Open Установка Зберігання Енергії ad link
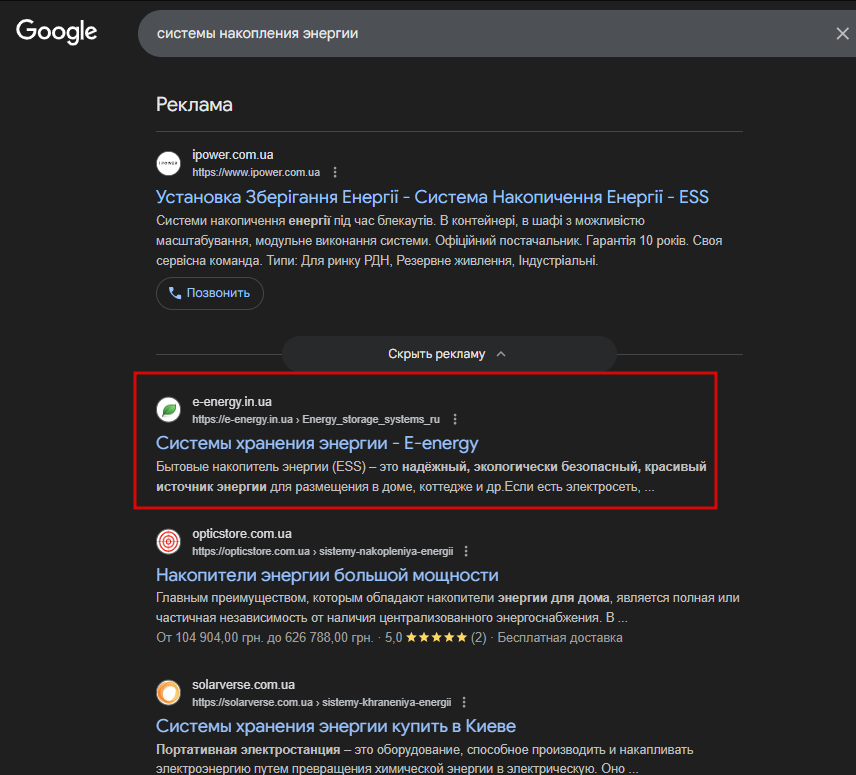This screenshot has width=856, height=775. pyautogui.click(x=432, y=196)
